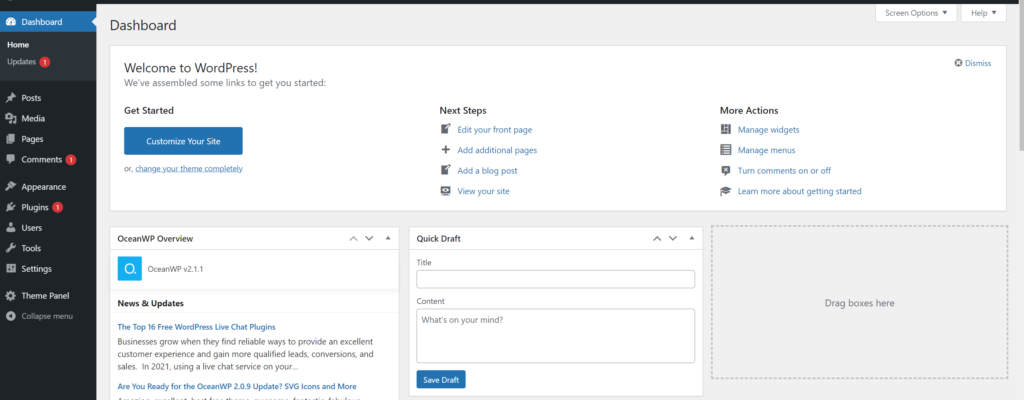Open the Settings menu label
Image resolution: width=1024 pixels, height=400 pixels.
pyautogui.click(x=37, y=269)
